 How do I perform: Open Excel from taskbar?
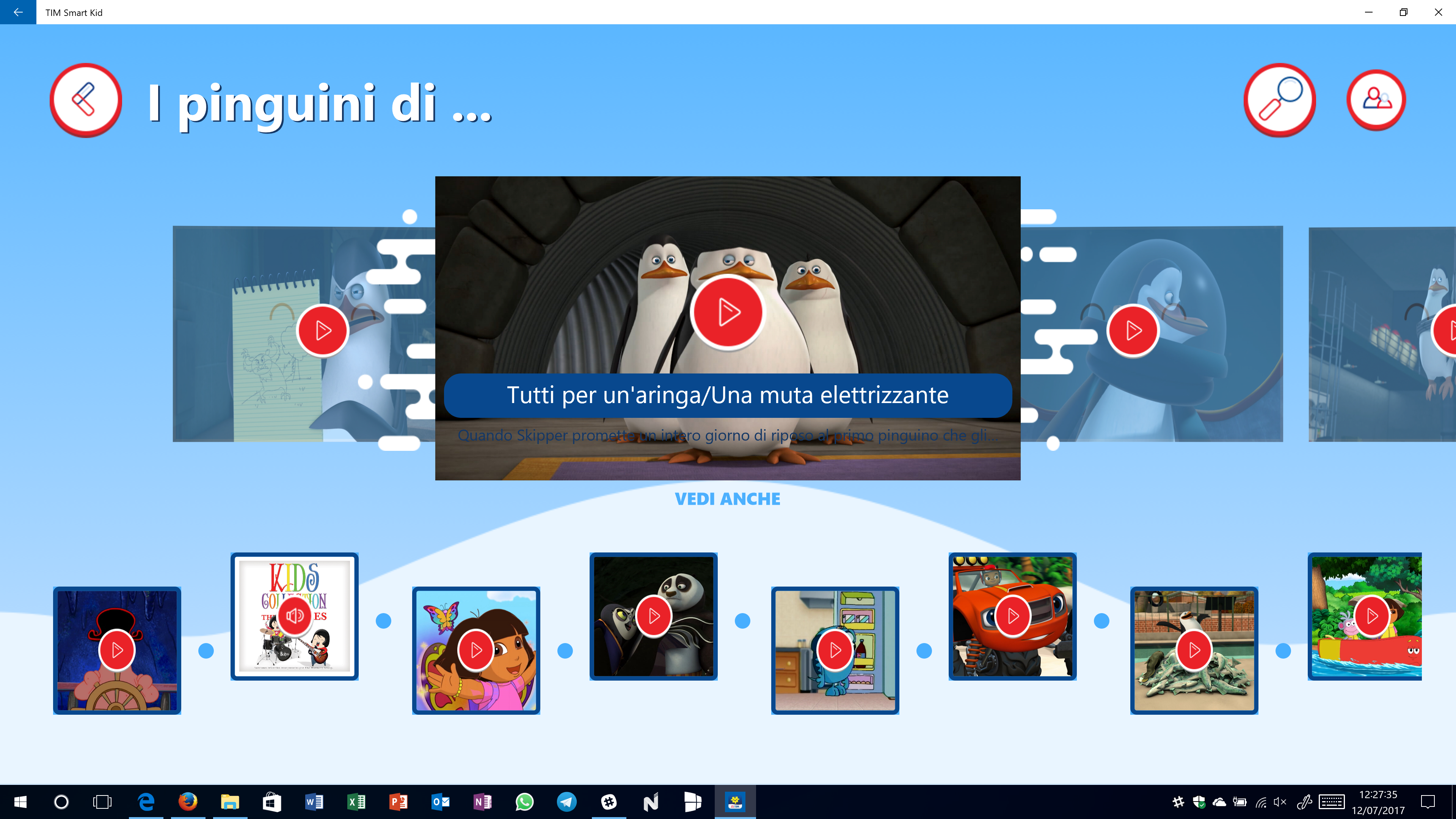click(x=356, y=802)
